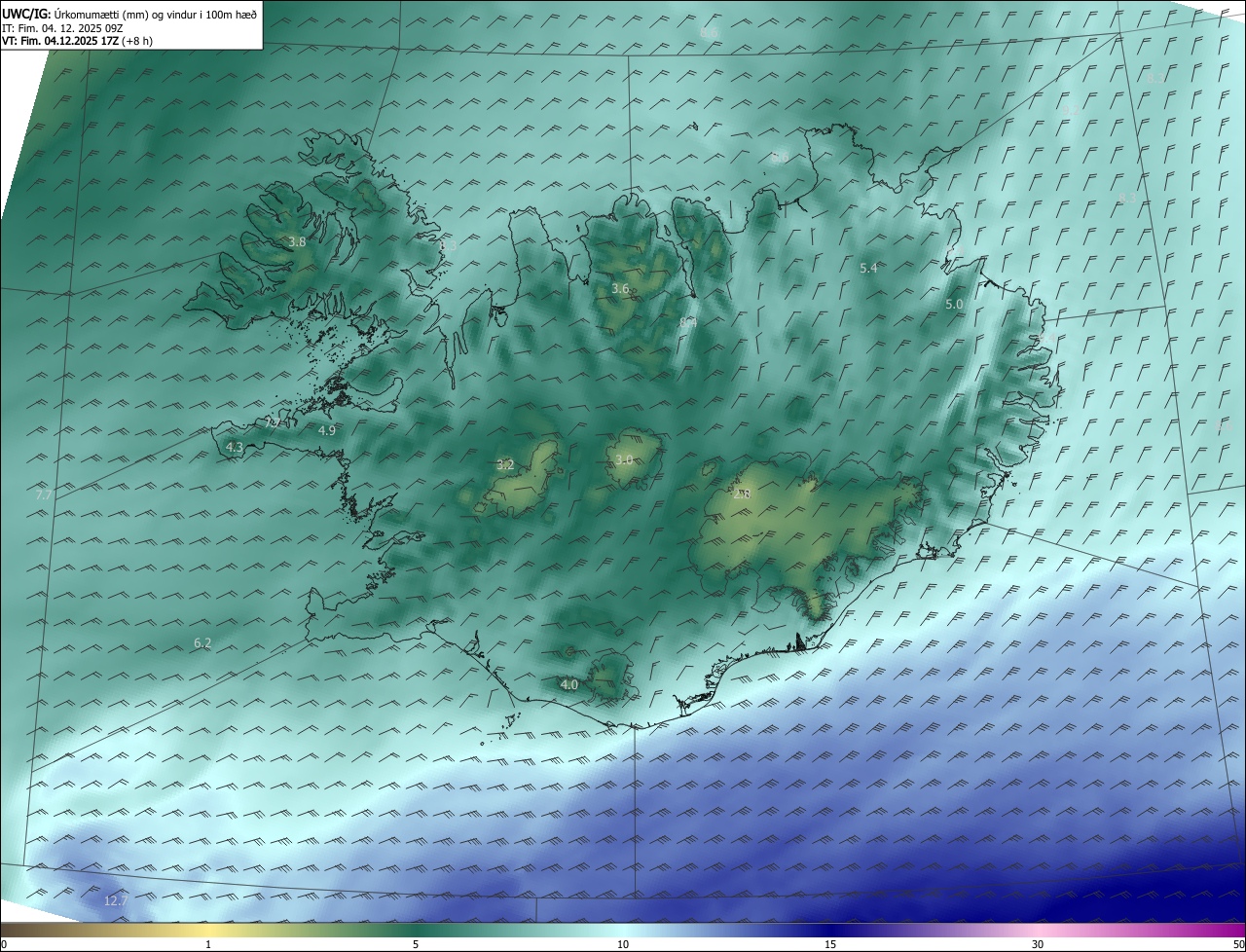Click the 5.4 value in the northeast

[869, 268]
